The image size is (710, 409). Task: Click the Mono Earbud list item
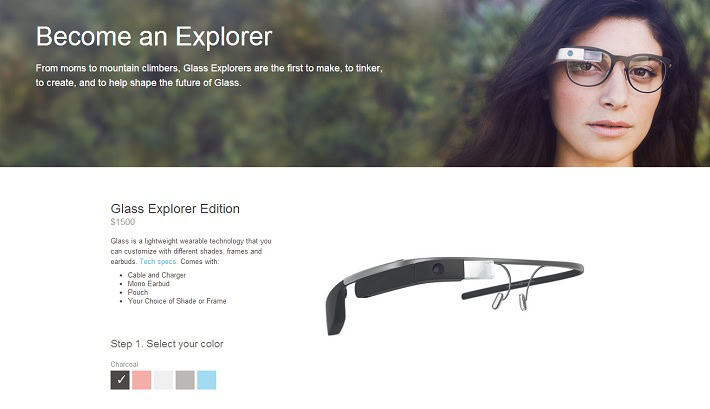(x=149, y=284)
